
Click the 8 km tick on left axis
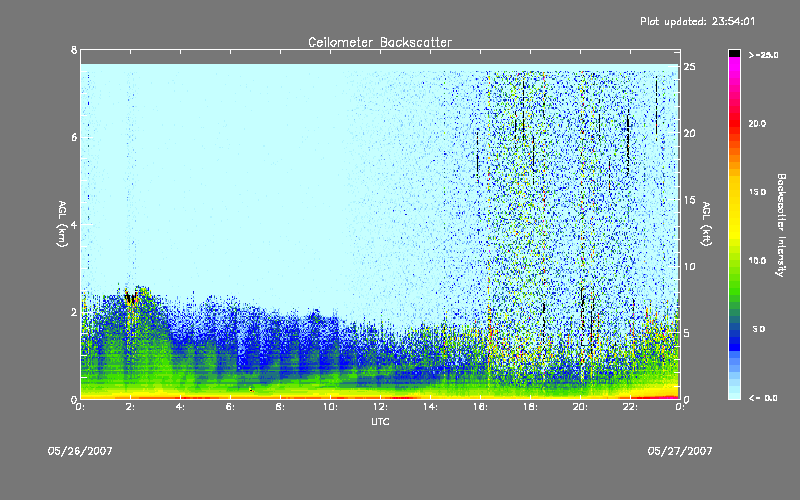click(74, 50)
